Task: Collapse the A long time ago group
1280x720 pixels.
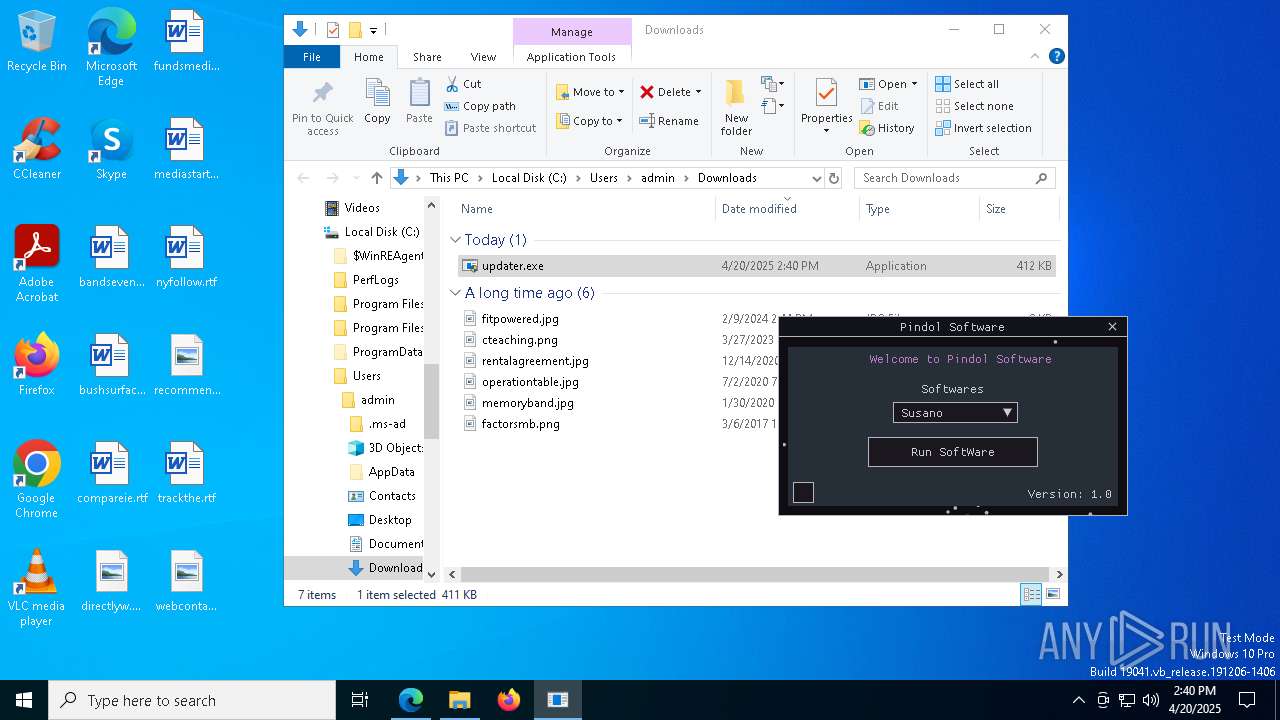Action: (456, 293)
